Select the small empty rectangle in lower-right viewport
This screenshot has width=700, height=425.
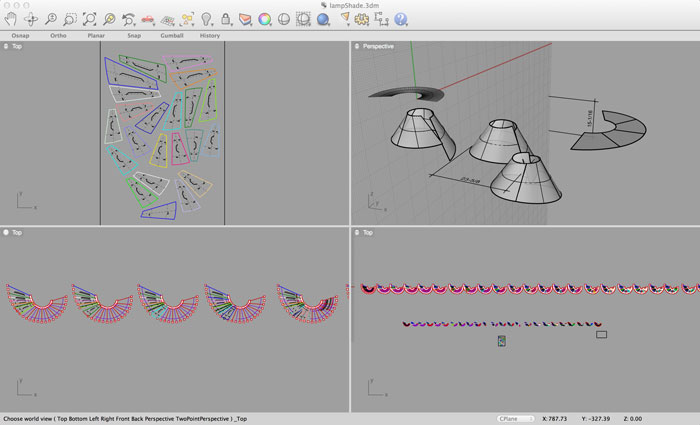601,334
